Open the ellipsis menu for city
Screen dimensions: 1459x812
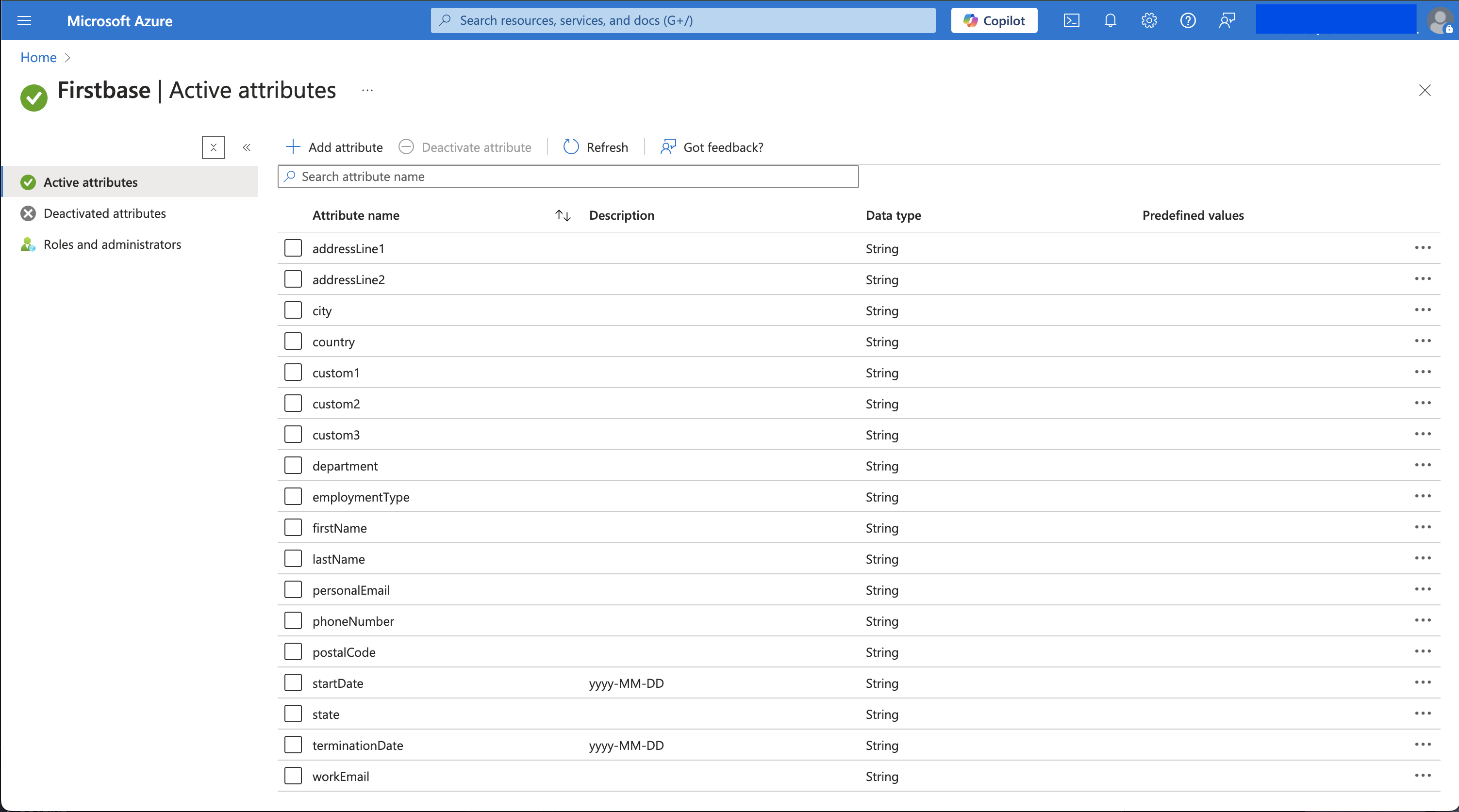point(1423,310)
